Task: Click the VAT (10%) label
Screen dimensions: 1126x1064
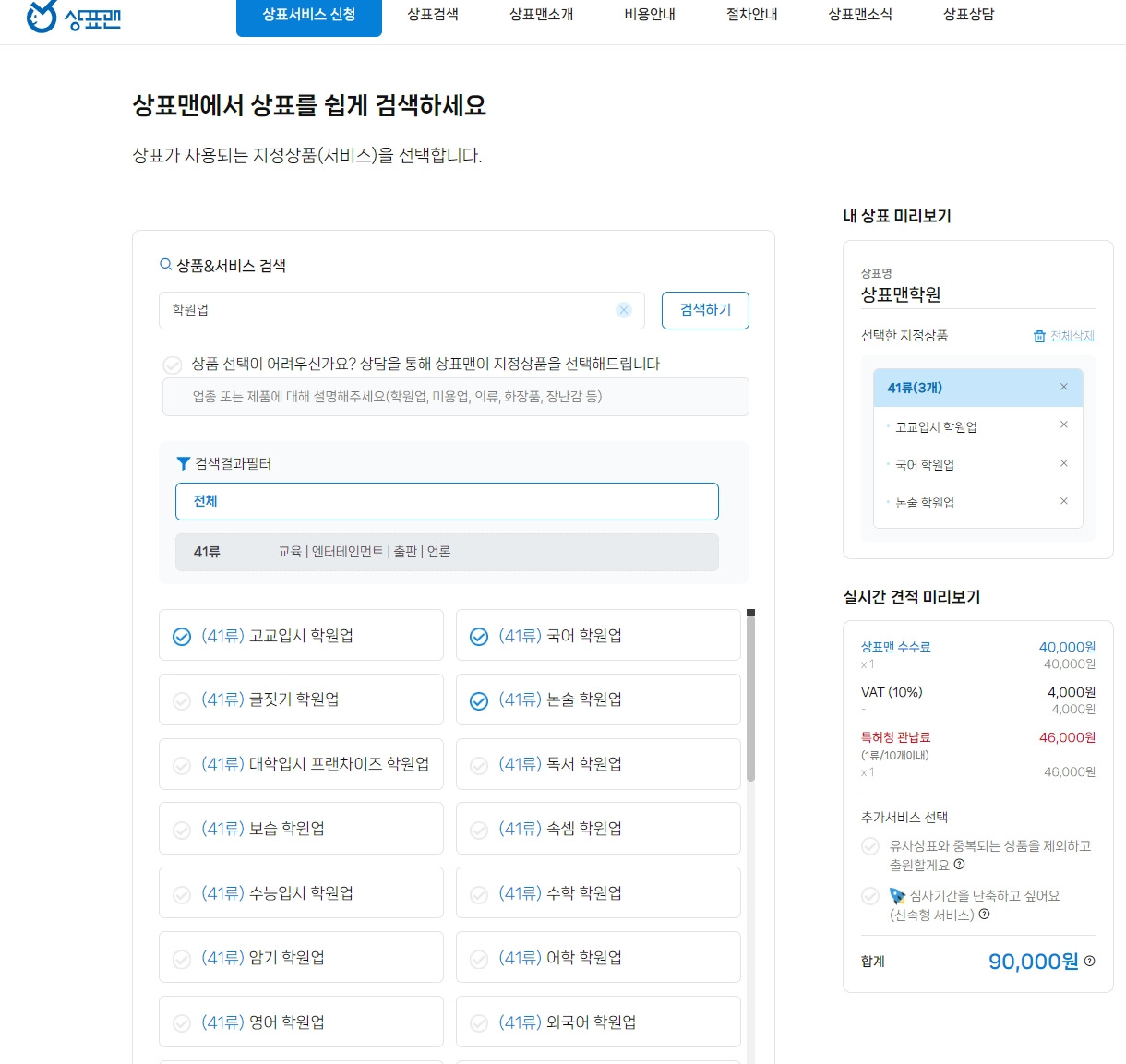Action: [892, 692]
